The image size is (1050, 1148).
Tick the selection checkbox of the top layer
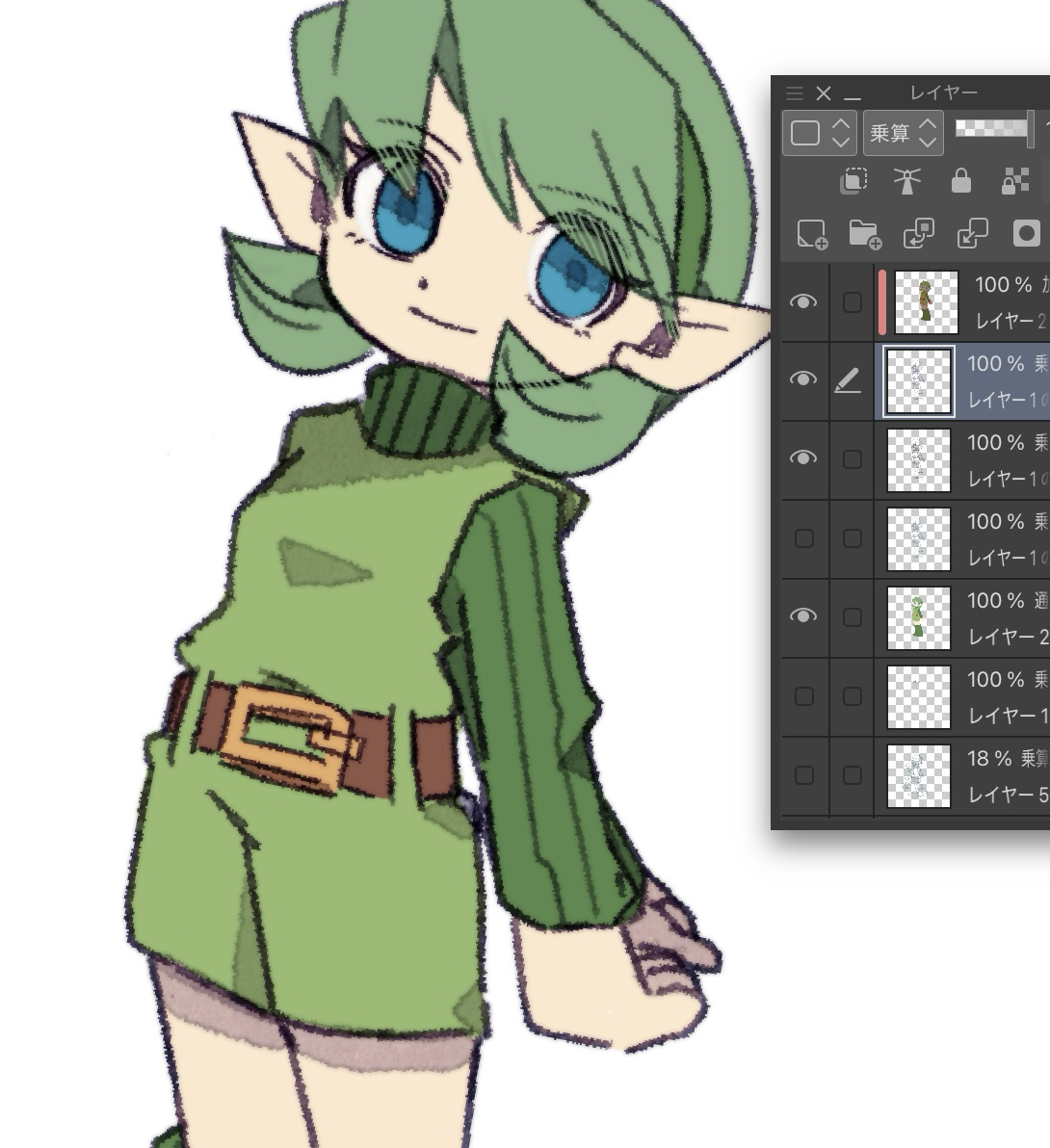coord(852,302)
